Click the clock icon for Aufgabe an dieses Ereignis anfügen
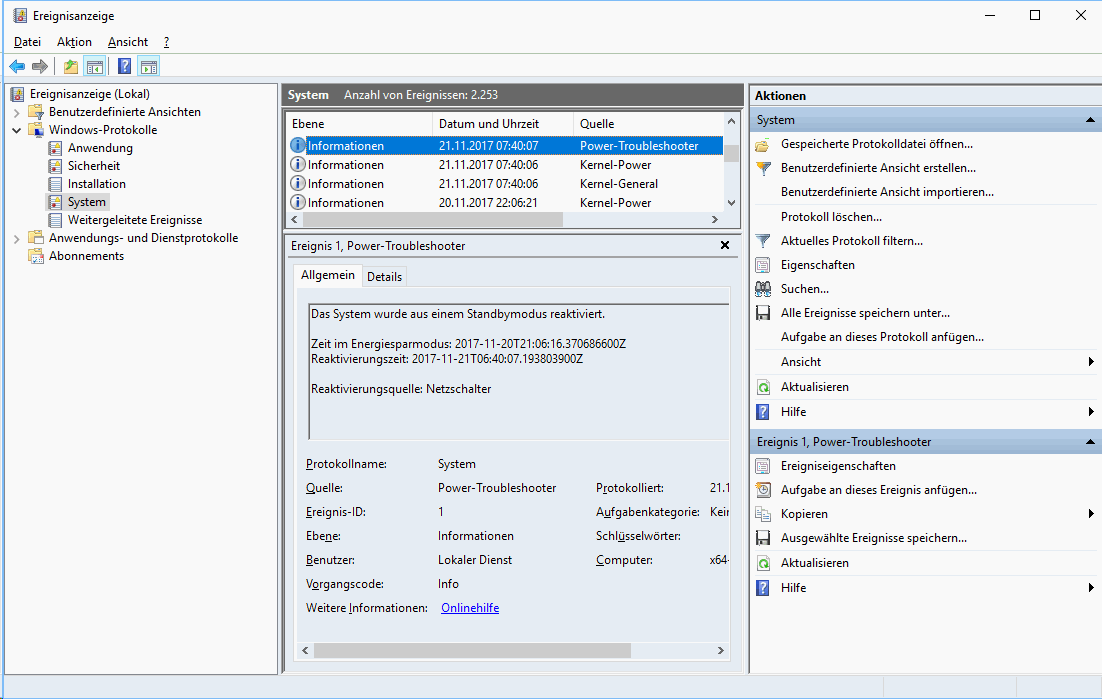This screenshot has width=1102, height=699. coord(763,490)
